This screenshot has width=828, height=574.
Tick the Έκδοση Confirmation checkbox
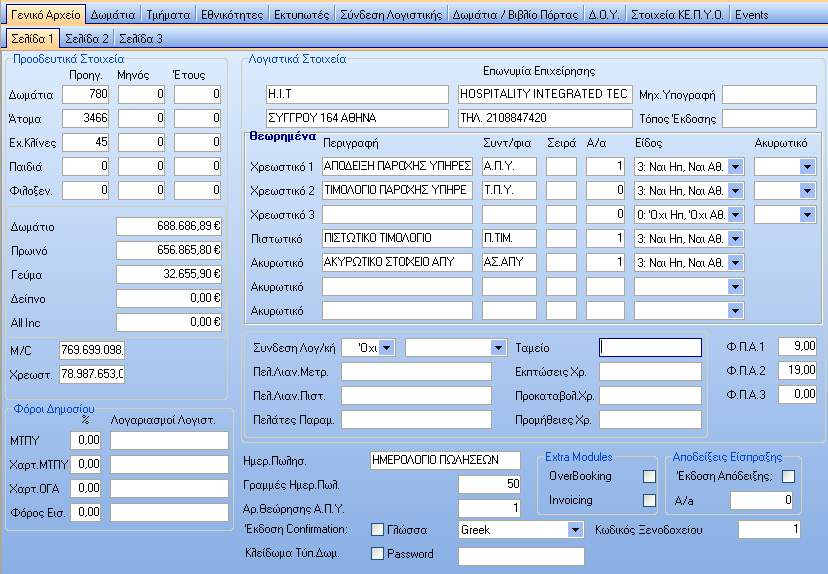377,529
